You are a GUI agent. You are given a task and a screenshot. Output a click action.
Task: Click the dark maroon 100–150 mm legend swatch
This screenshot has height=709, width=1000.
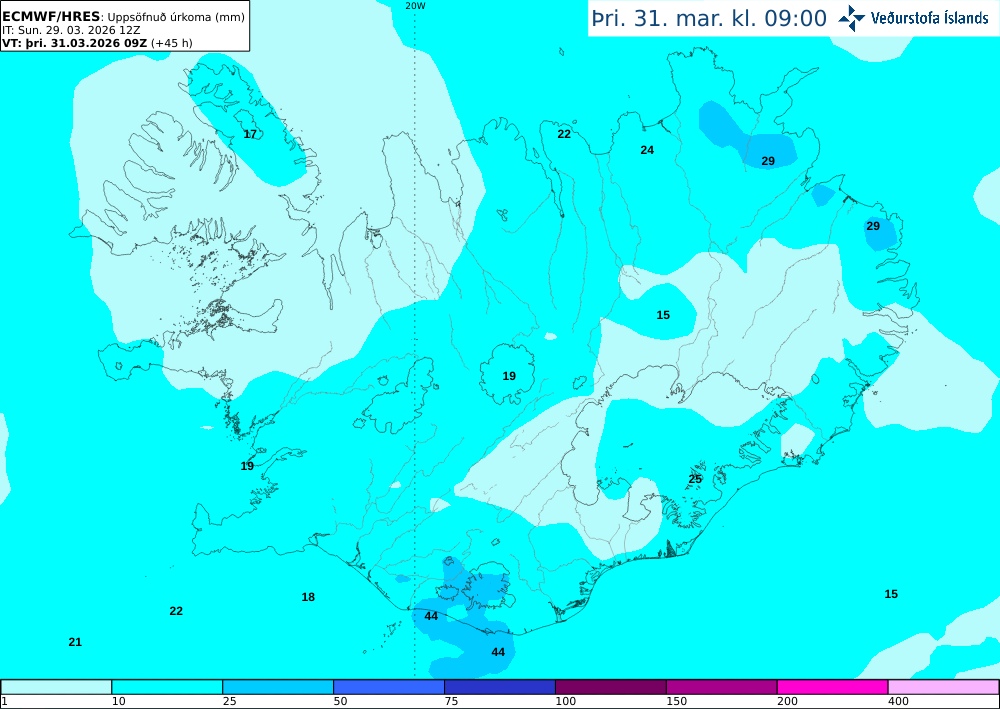coord(611,687)
